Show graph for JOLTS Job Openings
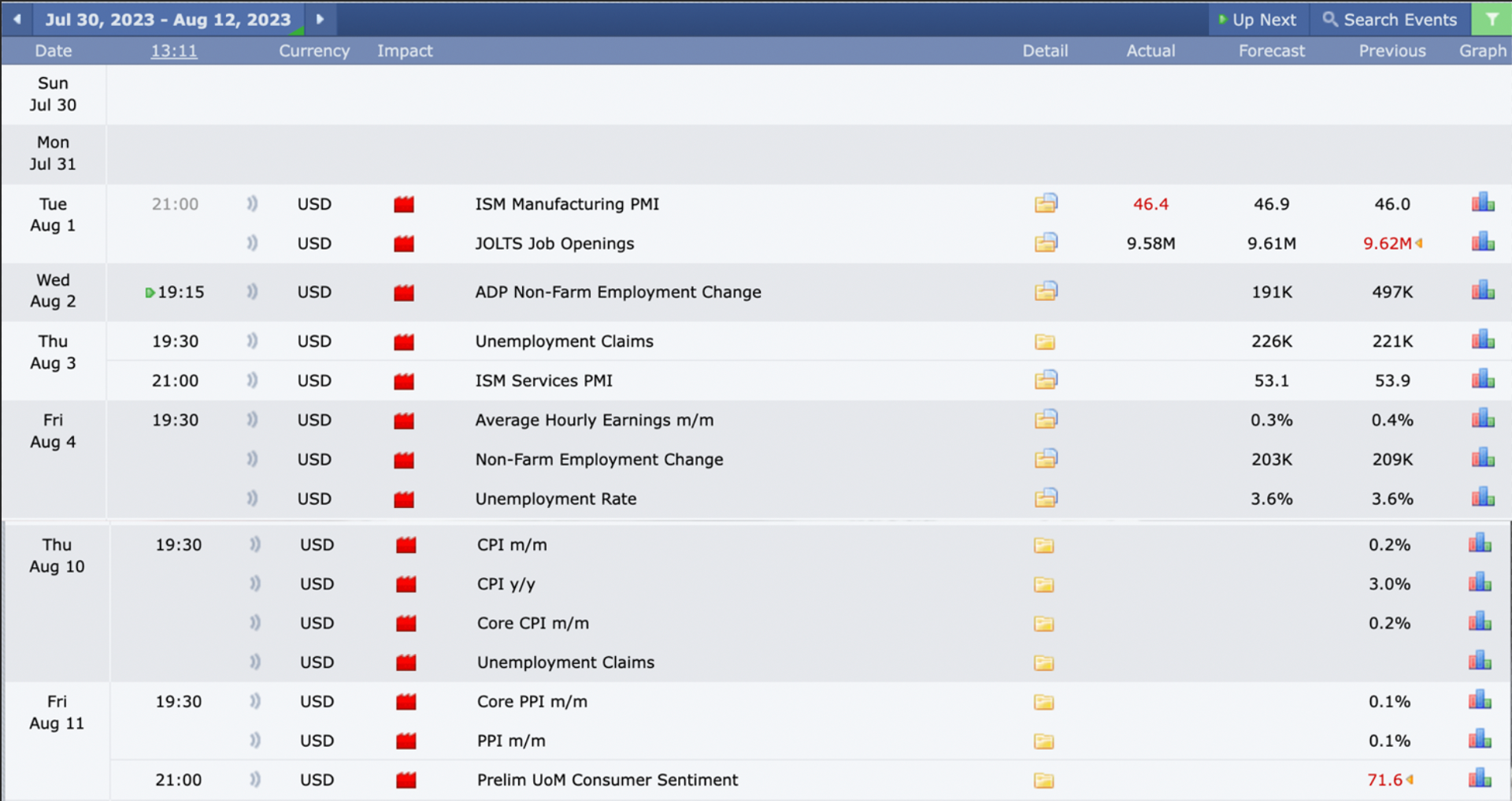 coord(1483,242)
